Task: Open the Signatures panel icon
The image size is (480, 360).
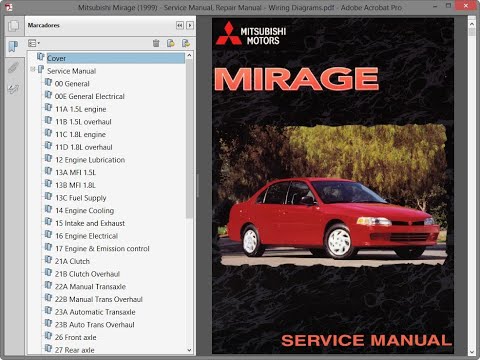Action: click(x=14, y=89)
